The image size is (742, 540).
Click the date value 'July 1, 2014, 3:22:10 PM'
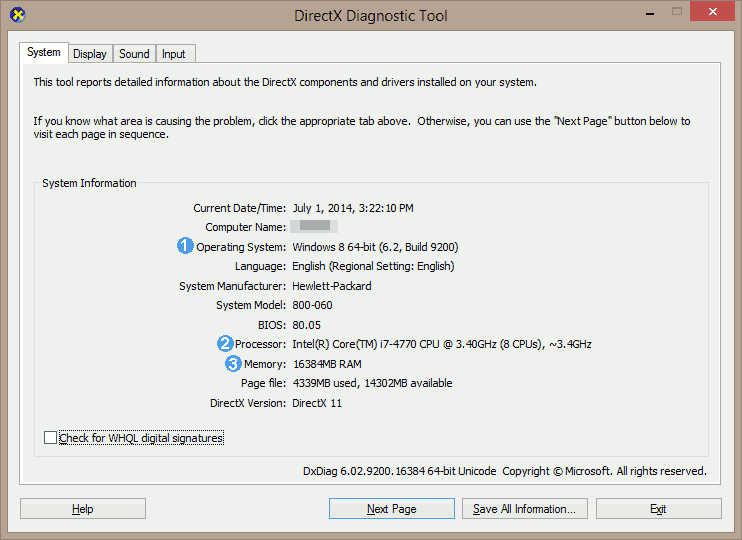tap(353, 208)
